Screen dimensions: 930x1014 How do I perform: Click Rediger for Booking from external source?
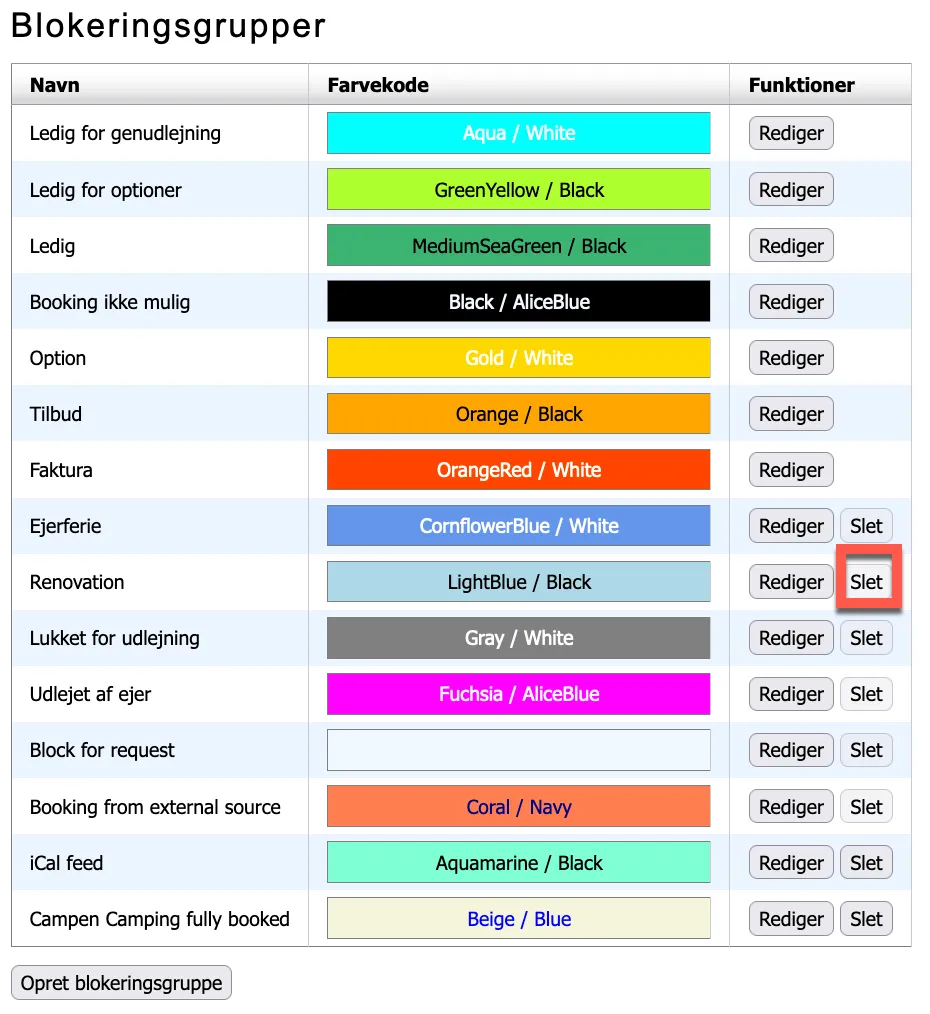coord(791,807)
